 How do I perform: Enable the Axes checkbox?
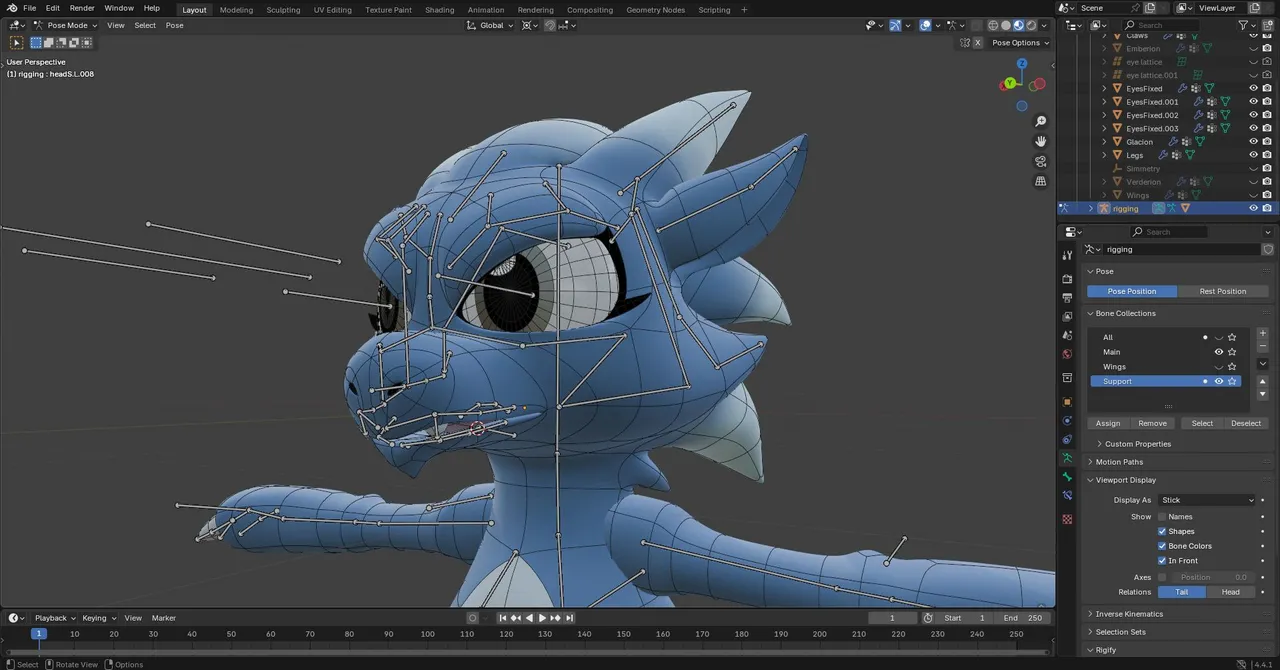pyautogui.click(x=1162, y=577)
